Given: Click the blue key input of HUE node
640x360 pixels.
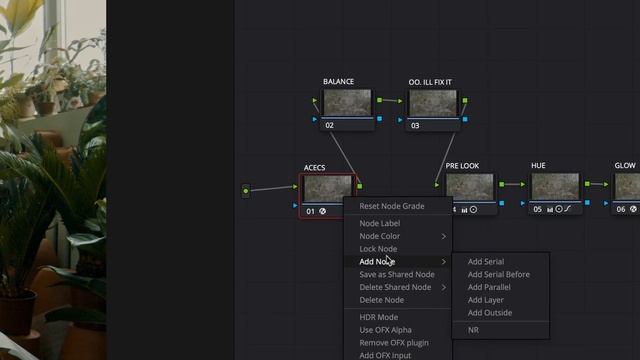Looking at the screenshot, I should coord(523,203).
